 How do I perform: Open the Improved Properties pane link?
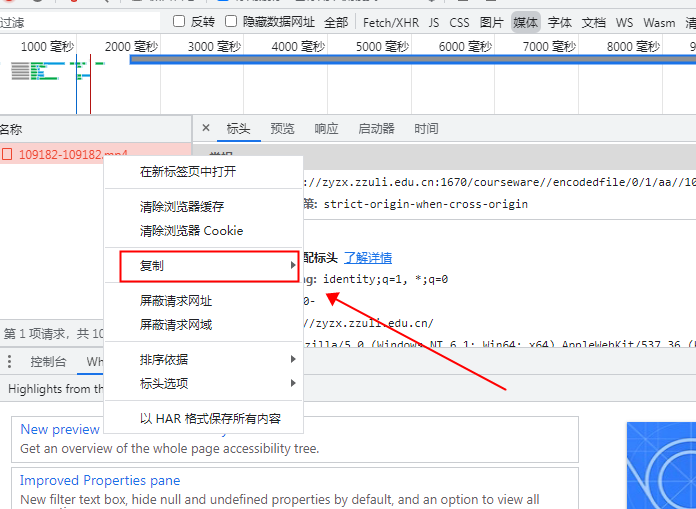(100, 480)
